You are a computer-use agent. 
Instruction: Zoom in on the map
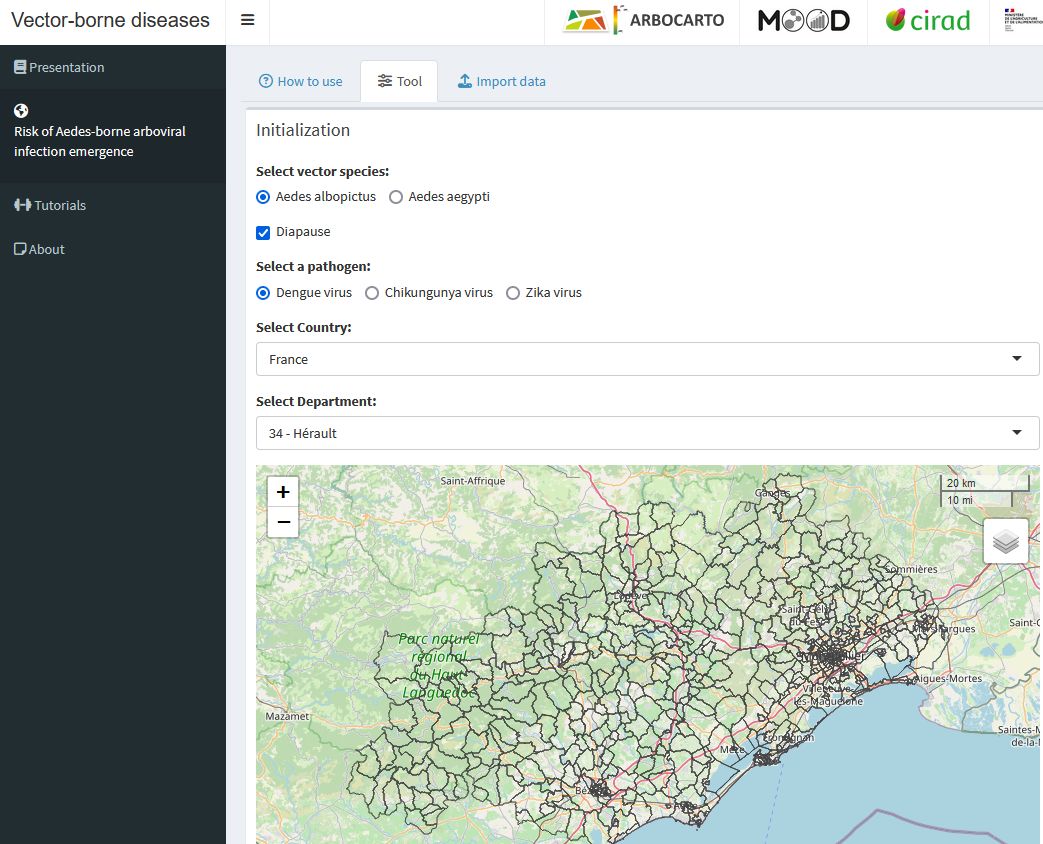[283, 492]
